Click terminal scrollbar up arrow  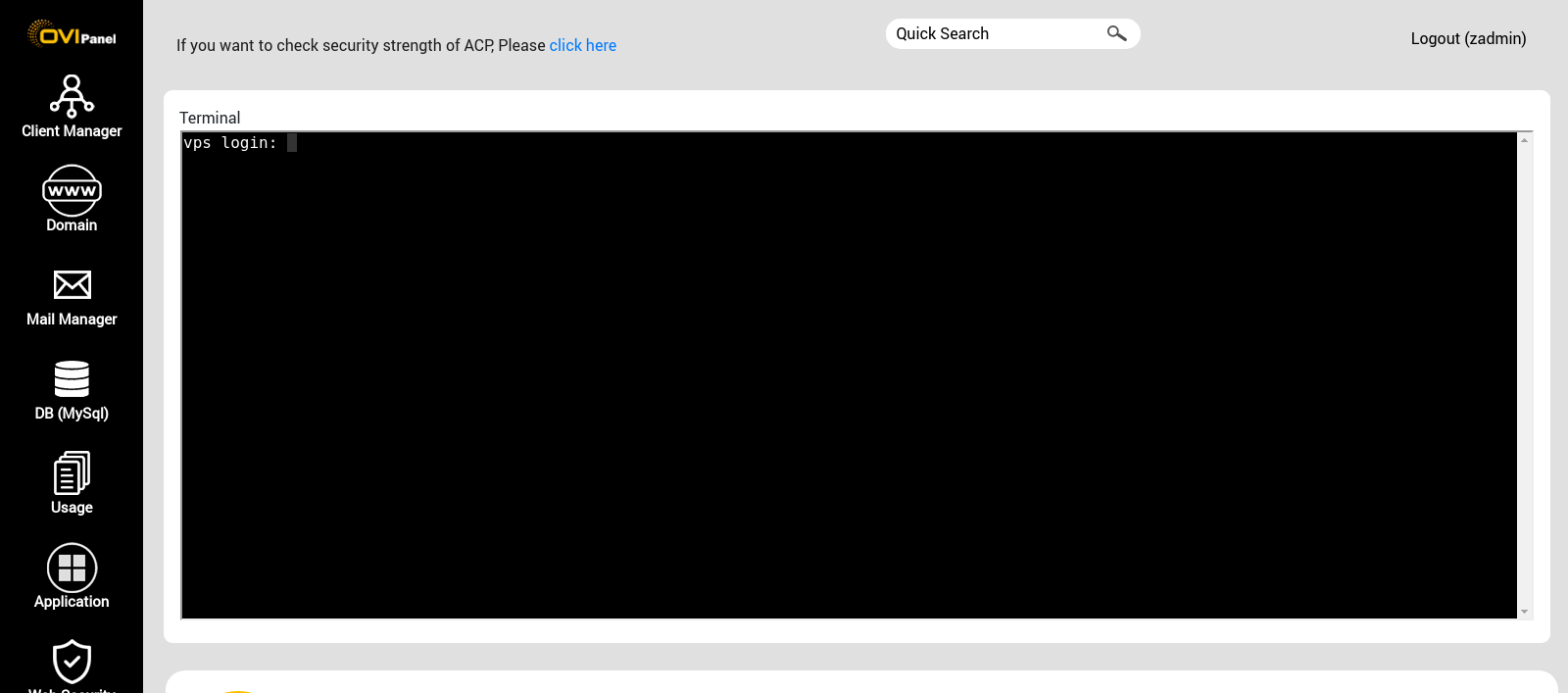pos(1524,140)
